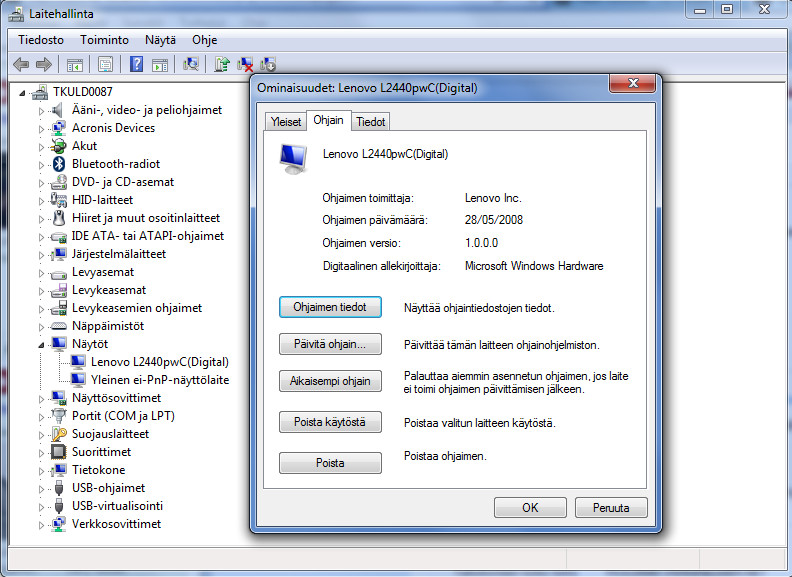The width and height of the screenshot is (792, 577).
Task: Click the Verkkosovittimet network icon
Action: [59, 524]
